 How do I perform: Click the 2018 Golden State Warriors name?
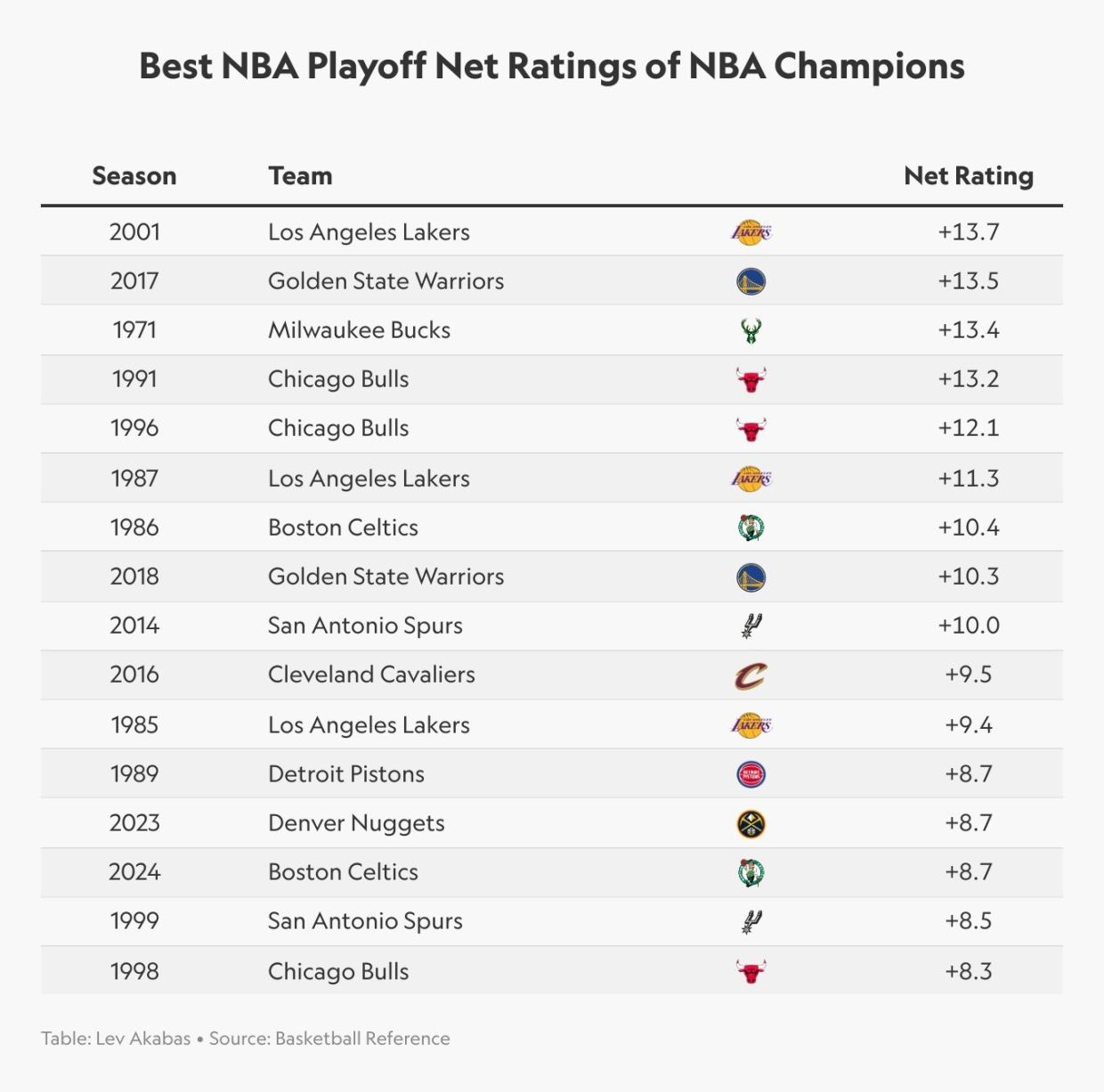pyautogui.click(x=386, y=577)
